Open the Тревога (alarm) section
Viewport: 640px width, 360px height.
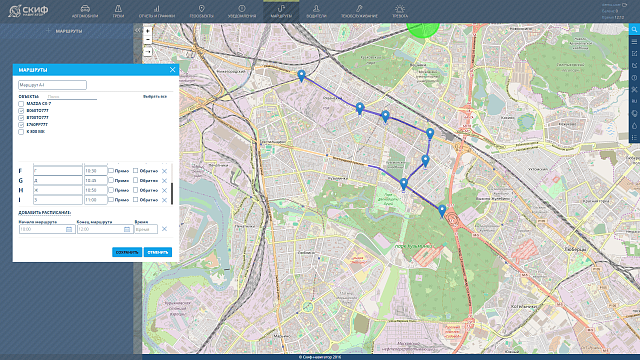pyautogui.click(x=400, y=11)
